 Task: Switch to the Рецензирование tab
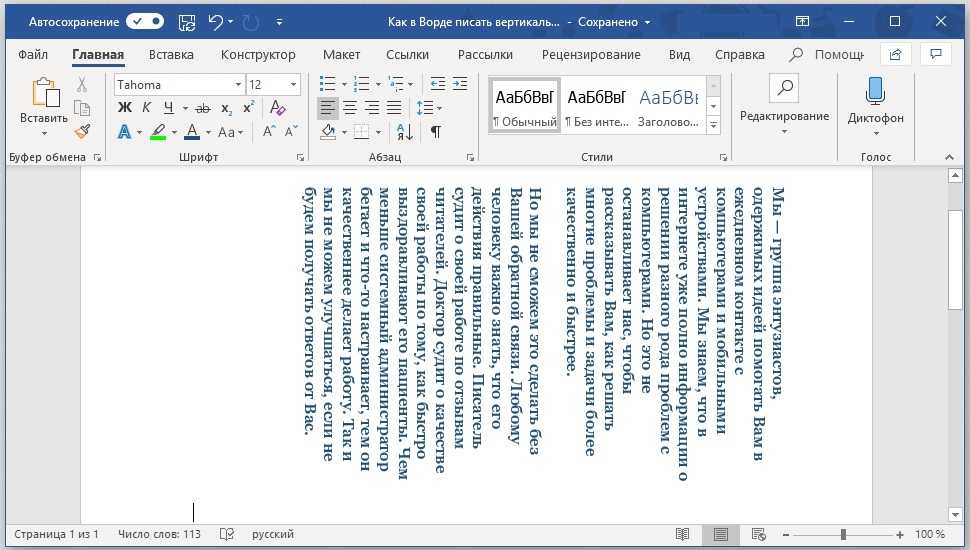click(x=590, y=54)
